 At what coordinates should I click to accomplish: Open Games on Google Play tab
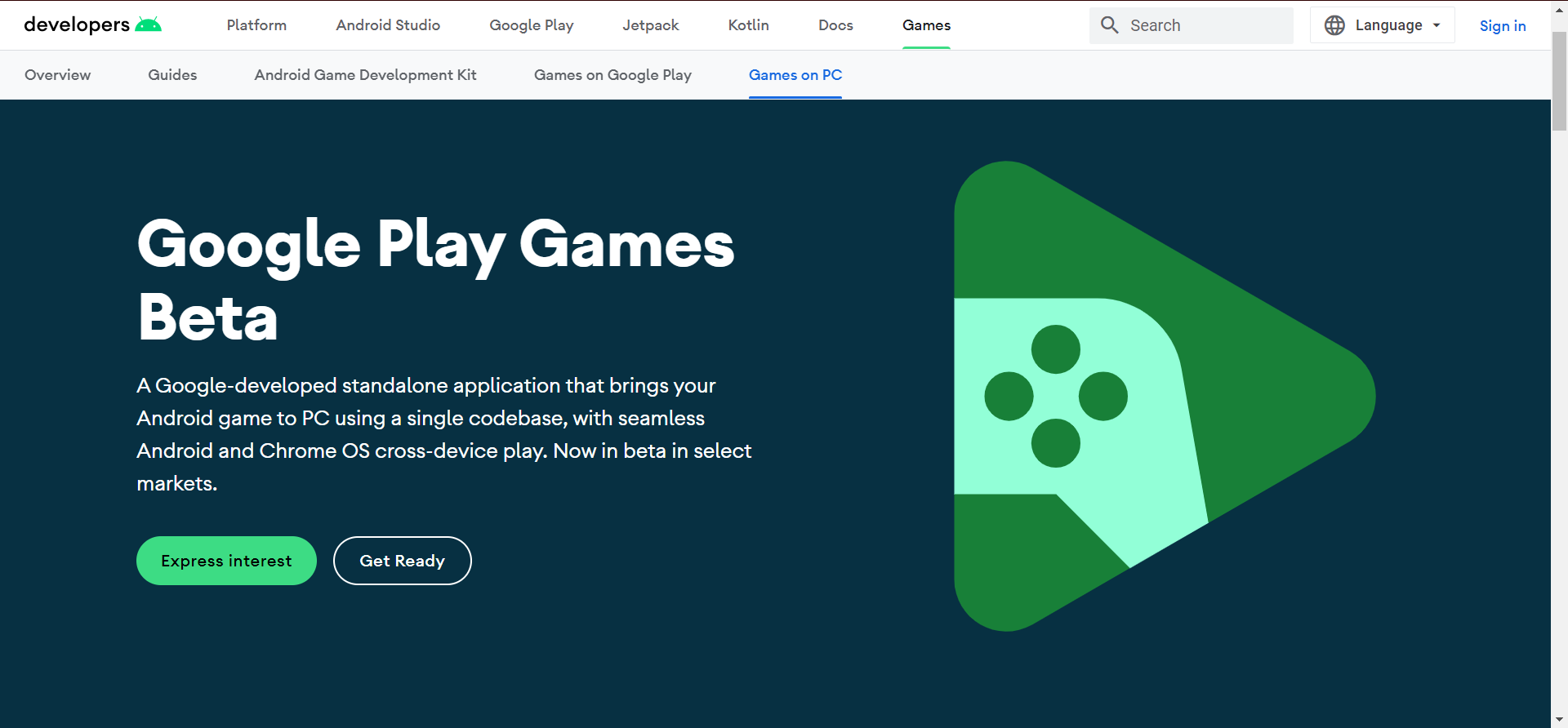(x=612, y=75)
